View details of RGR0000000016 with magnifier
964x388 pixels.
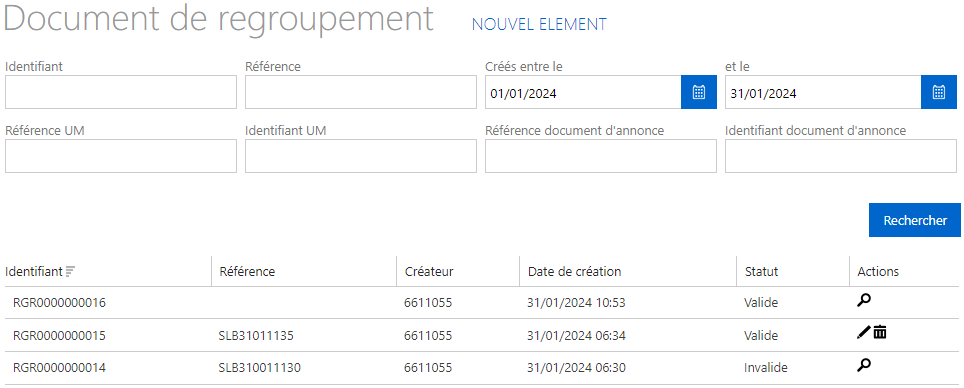(864, 301)
